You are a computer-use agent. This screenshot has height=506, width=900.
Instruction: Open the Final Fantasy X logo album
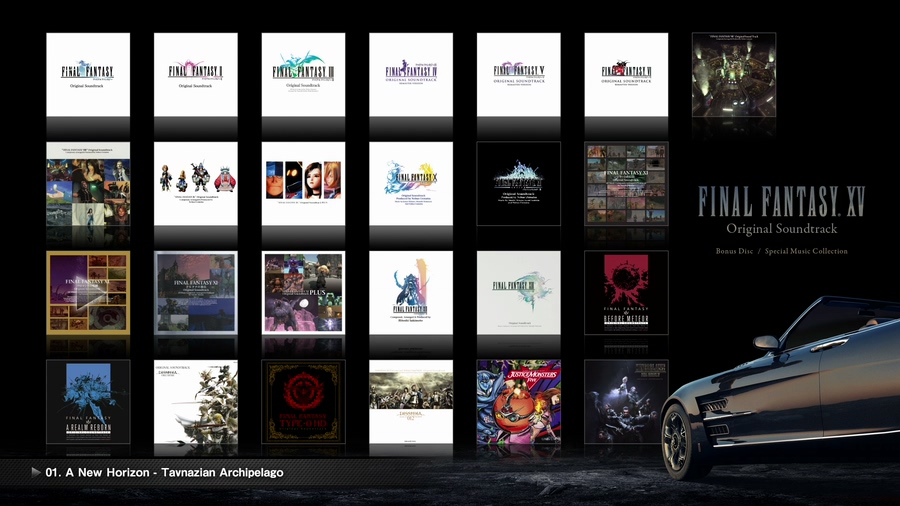(411, 183)
